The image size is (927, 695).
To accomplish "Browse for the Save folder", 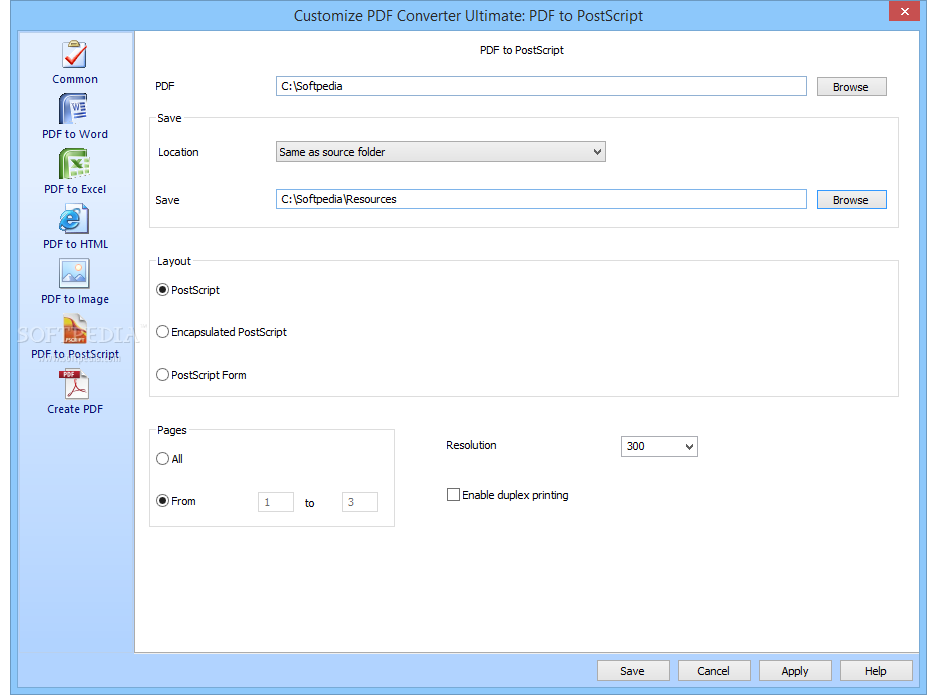I will (851, 200).
